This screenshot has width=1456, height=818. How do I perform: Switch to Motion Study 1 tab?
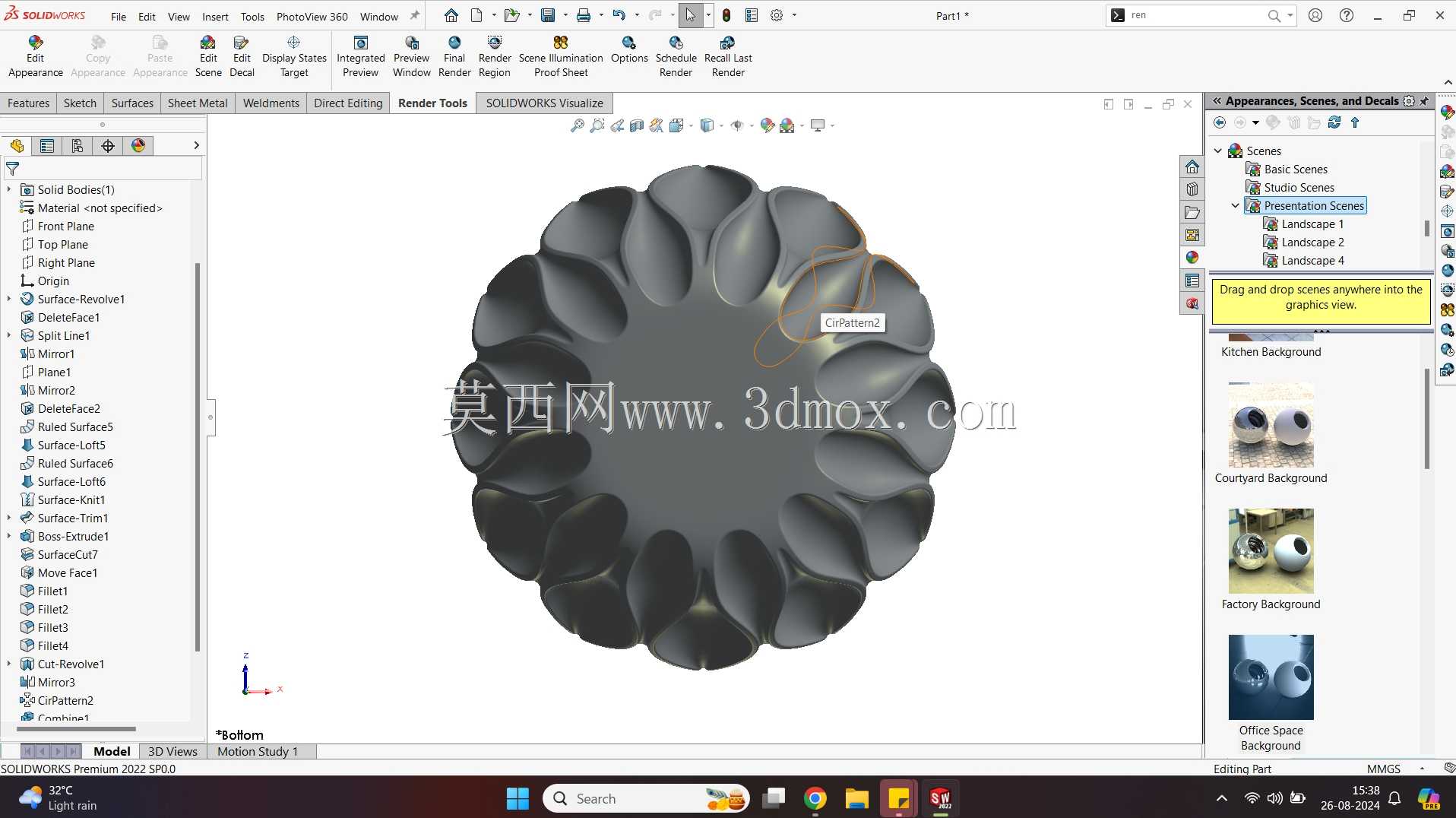coord(258,751)
